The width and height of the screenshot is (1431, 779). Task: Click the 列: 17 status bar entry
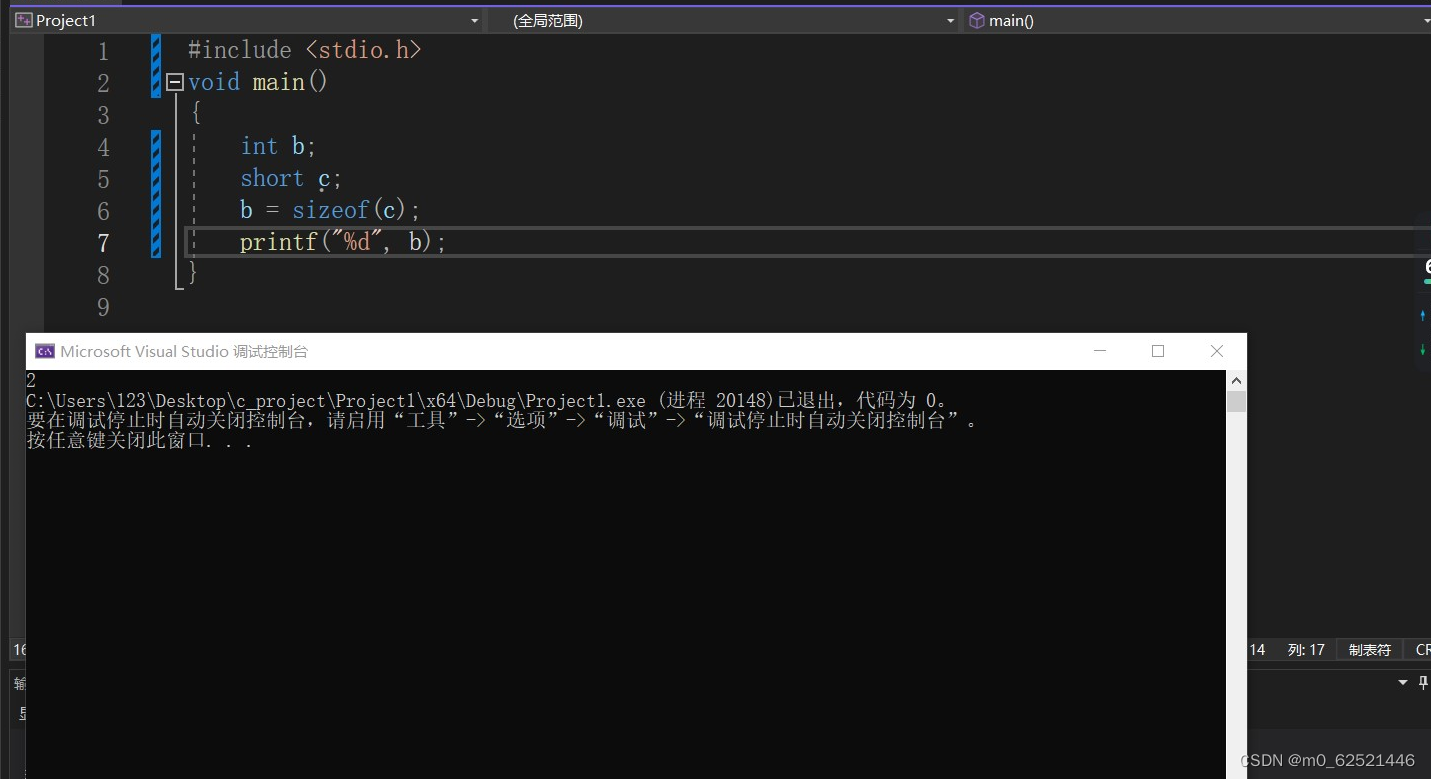pyautogui.click(x=1306, y=650)
